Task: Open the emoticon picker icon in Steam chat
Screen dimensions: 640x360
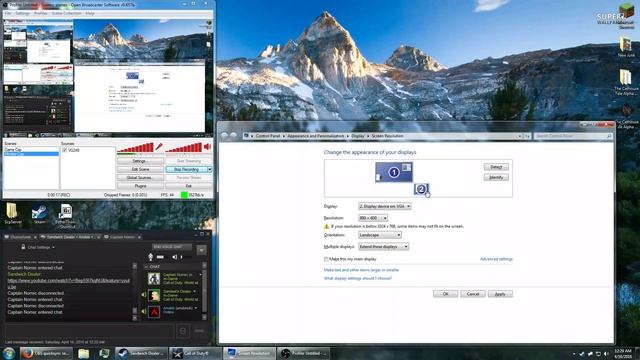Action: pos(183,331)
